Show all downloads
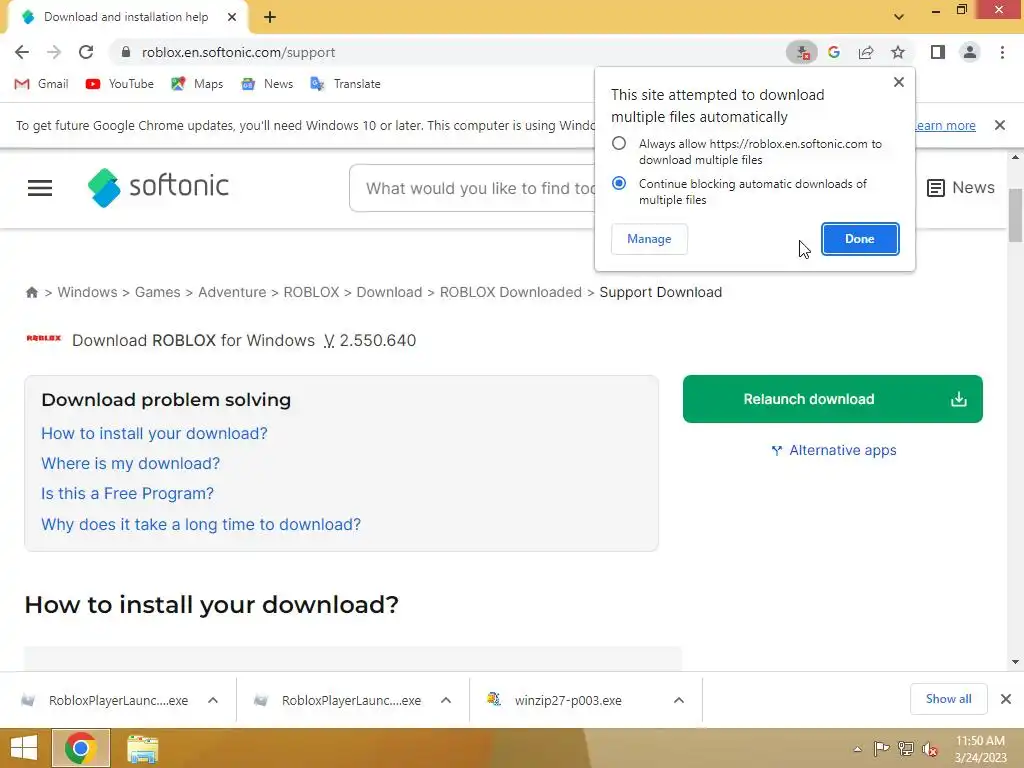Image resolution: width=1024 pixels, height=768 pixels. pos(948,699)
